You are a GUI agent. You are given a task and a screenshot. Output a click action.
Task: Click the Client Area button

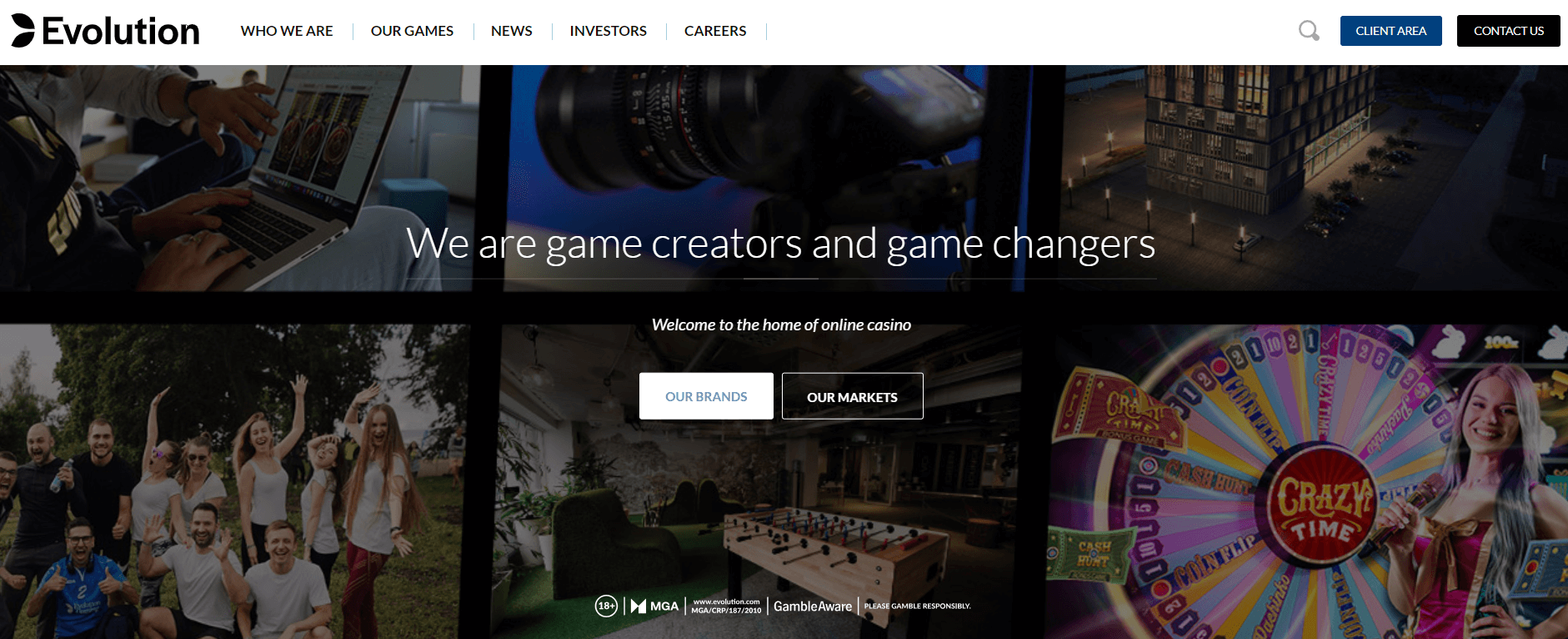(1391, 31)
